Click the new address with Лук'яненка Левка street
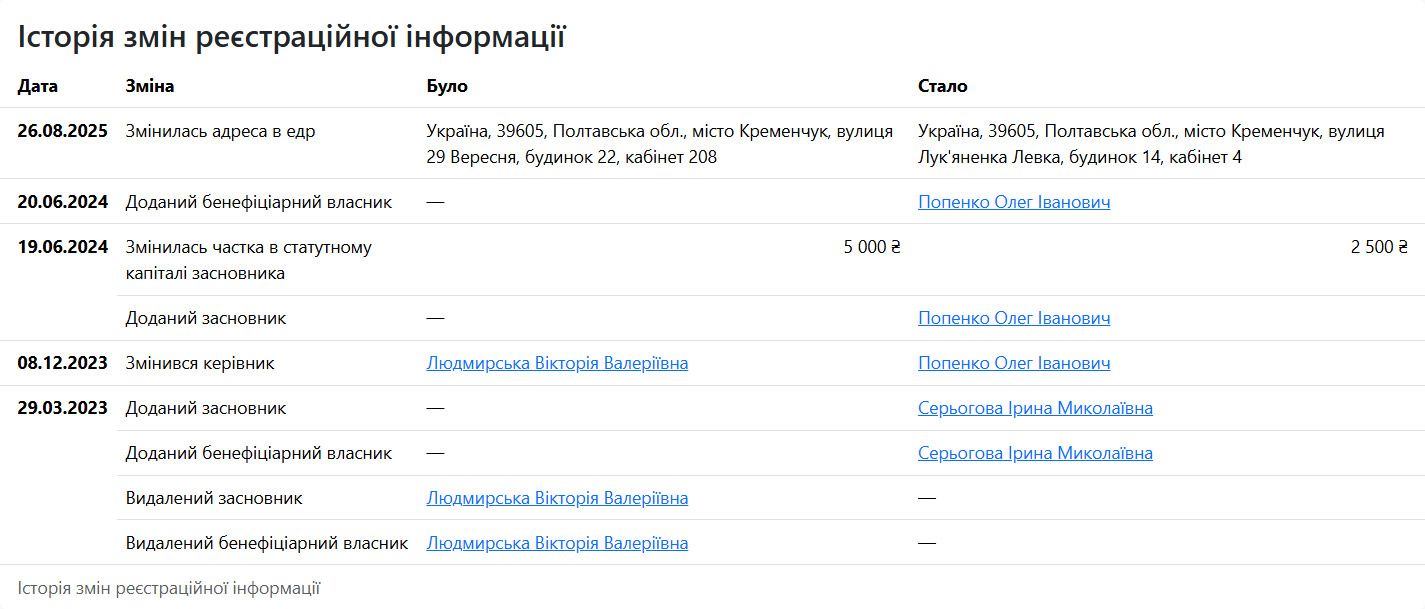Image resolution: width=1425 pixels, height=609 pixels. pos(1151,144)
